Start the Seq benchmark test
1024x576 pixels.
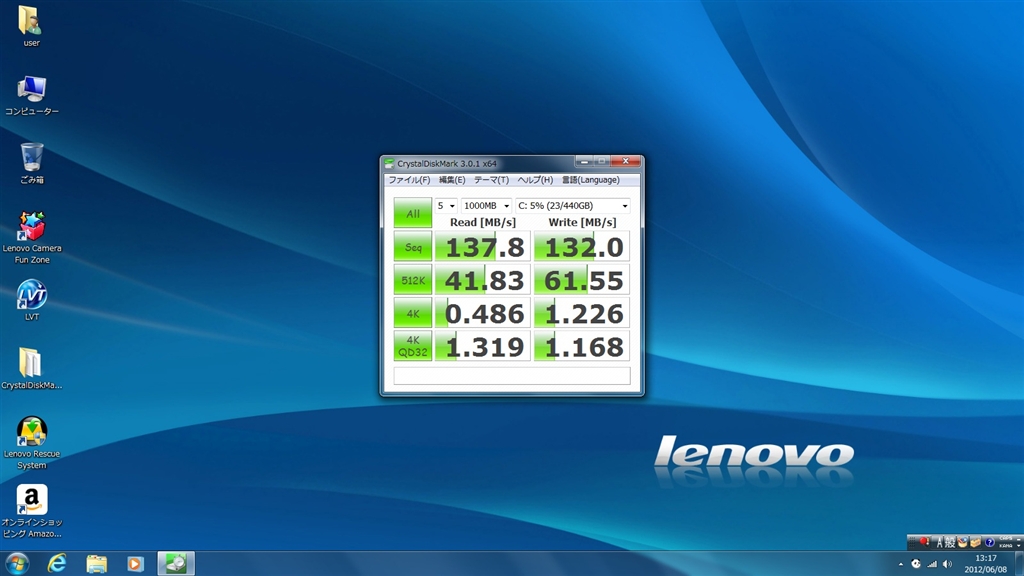(x=413, y=247)
